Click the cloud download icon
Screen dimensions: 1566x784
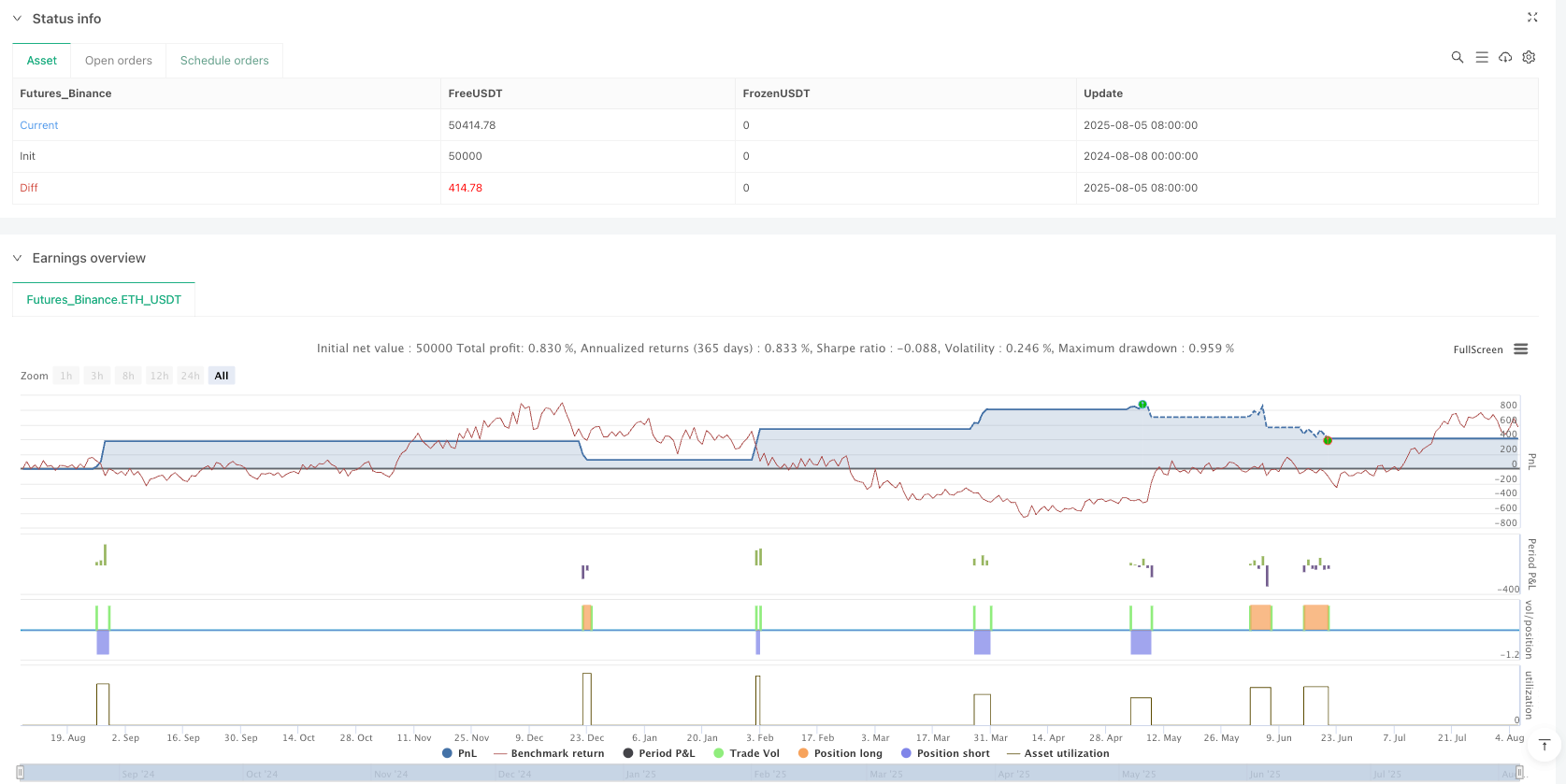[1505, 57]
